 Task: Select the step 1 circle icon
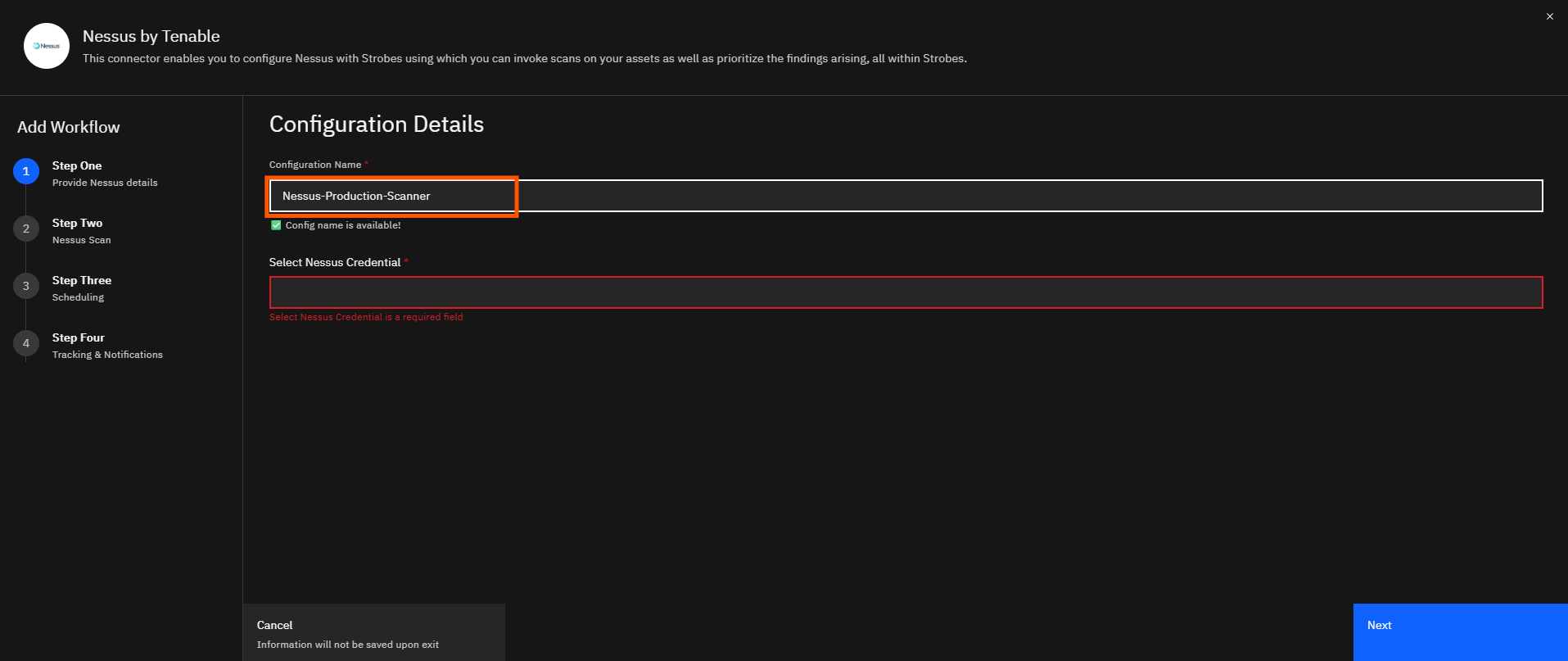coord(26,171)
